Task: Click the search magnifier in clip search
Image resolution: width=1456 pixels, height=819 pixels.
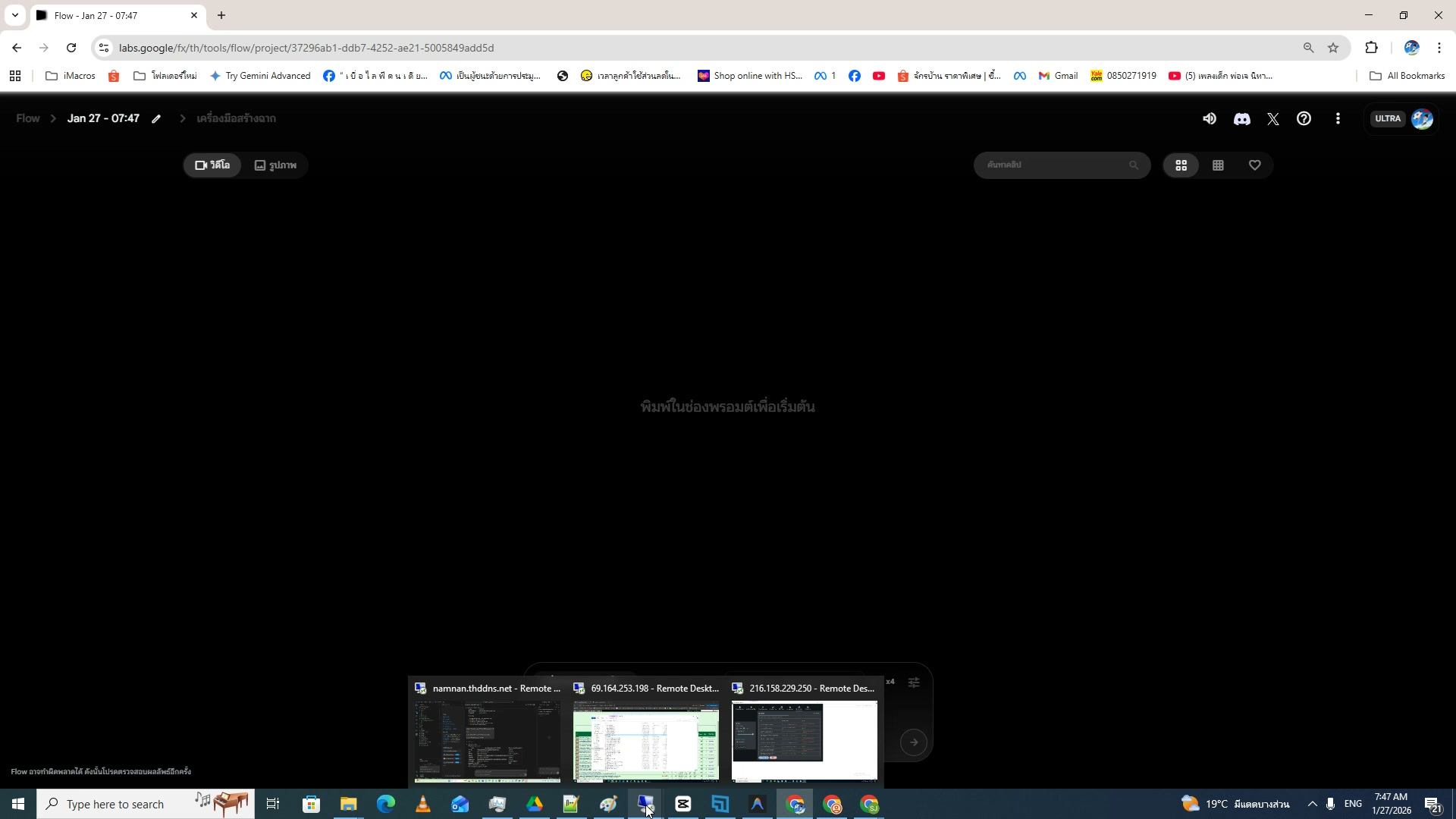Action: [1134, 165]
